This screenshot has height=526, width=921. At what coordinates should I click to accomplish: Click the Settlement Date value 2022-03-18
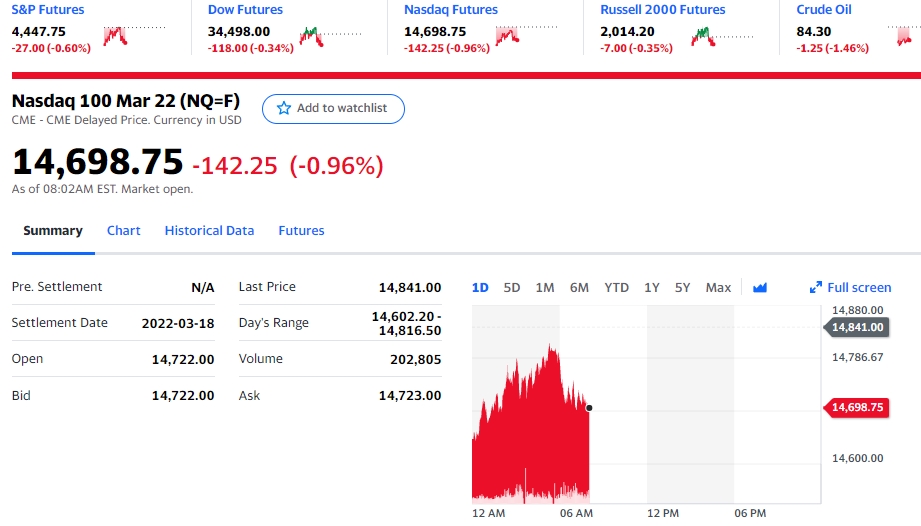point(178,323)
